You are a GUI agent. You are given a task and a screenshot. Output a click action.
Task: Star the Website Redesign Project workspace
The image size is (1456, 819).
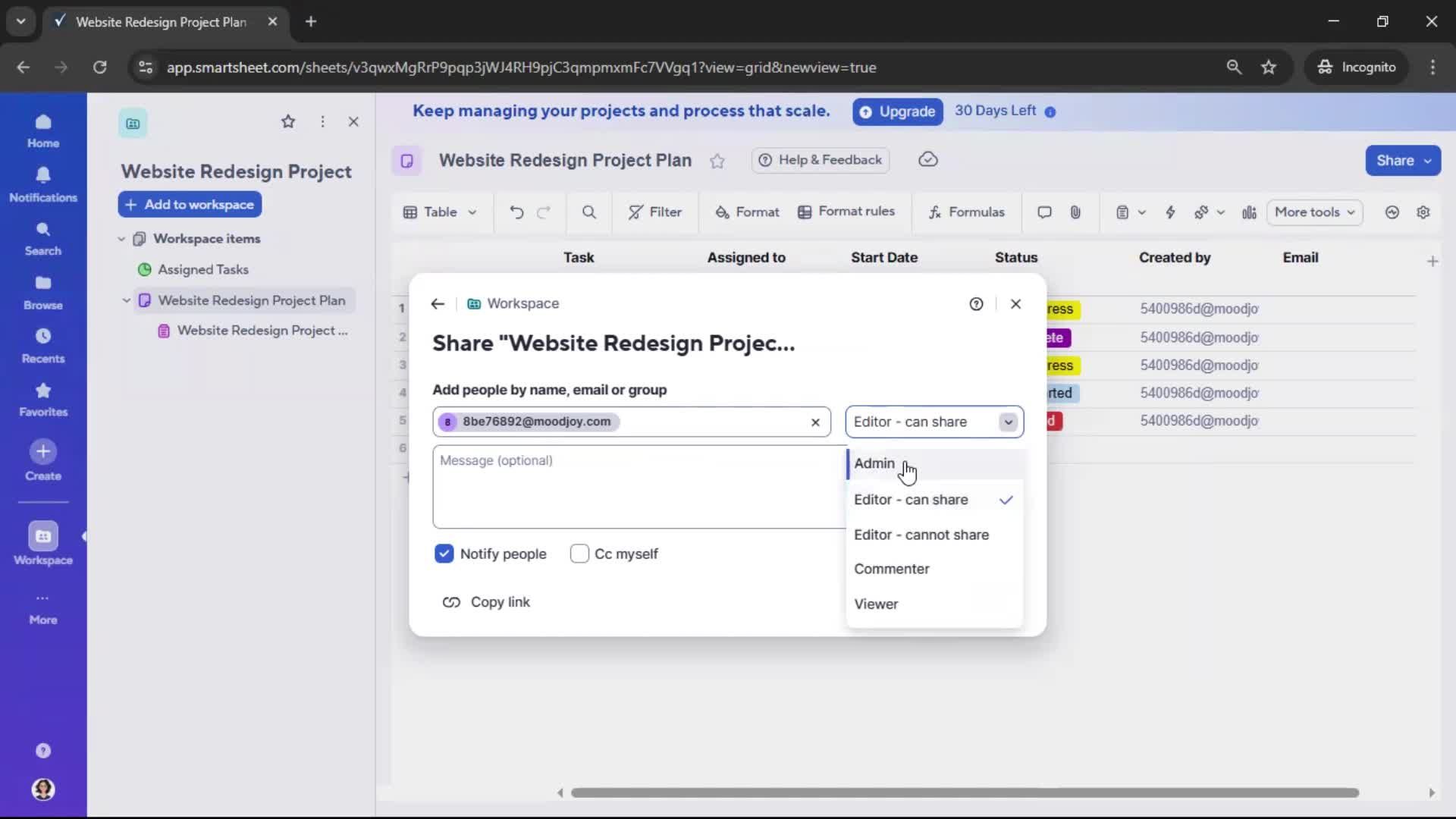point(288,121)
